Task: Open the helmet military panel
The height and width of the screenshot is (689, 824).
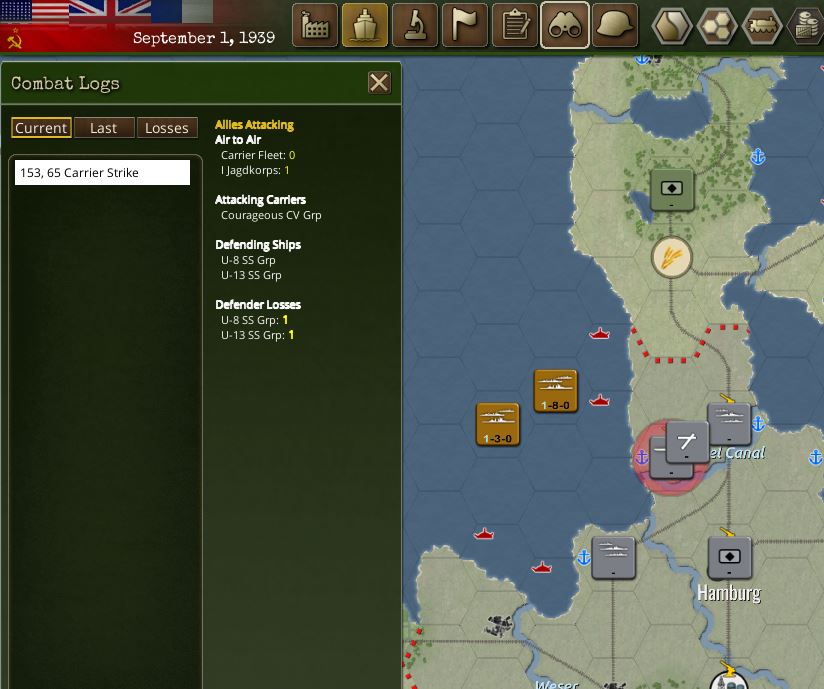Action: tap(614, 25)
